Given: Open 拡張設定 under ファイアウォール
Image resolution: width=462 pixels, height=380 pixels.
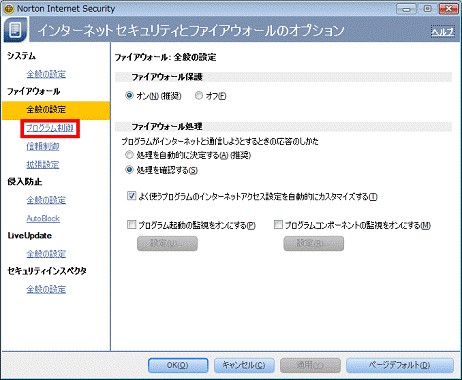Looking at the screenshot, I should pos(43,164).
